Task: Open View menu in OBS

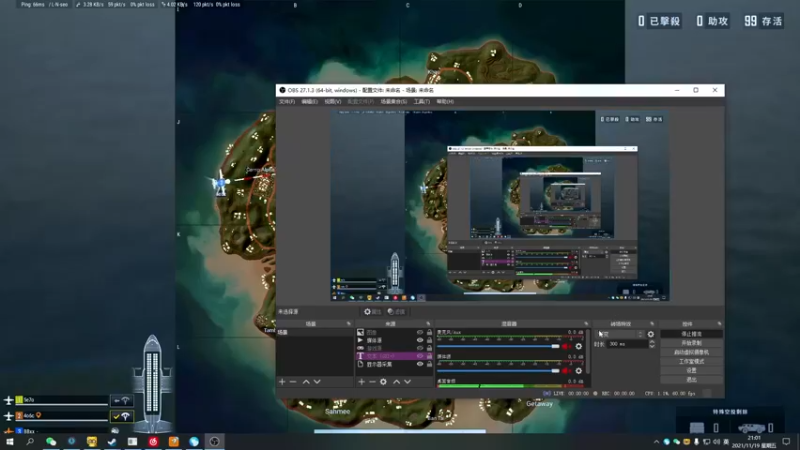Action: pos(333,102)
